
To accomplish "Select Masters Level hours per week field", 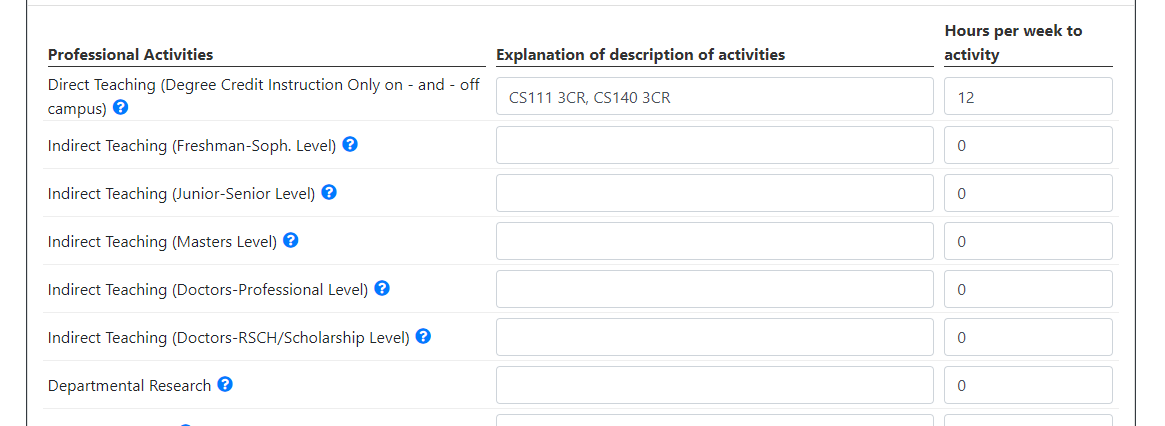I will point(1027,241).
